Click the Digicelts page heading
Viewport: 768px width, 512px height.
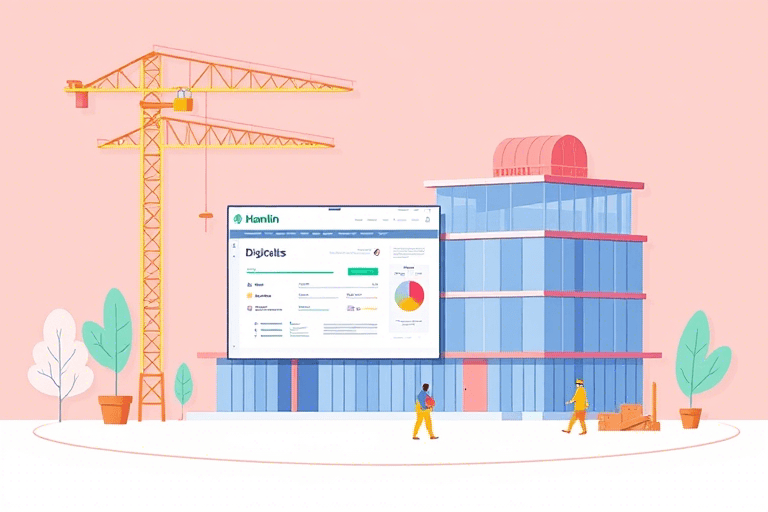pyautogui.click(x=265, y=254)
